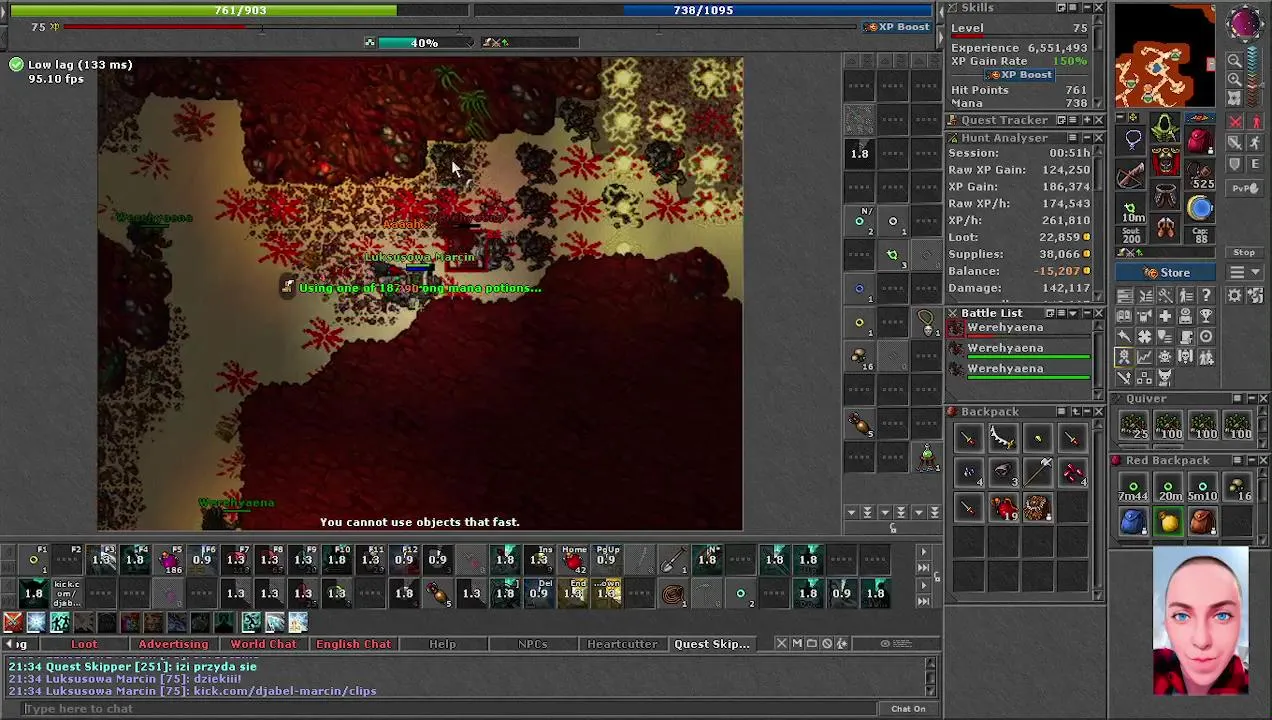1272x720 pixels.
Task: Click the mana bar showing 738/1095
Action: tap(703, 10)
